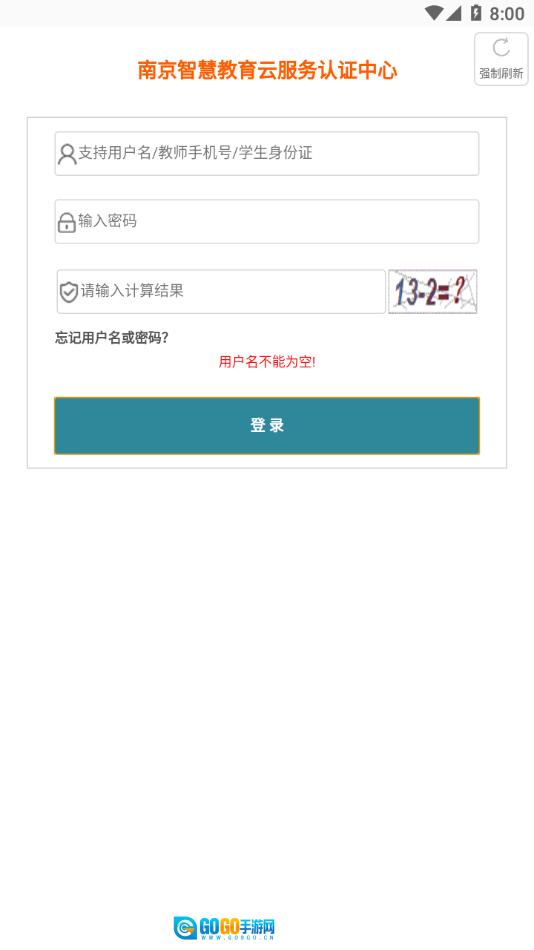The image size is (534, 950).
Task: Tap the Wi-Fi icon in the status bar
Action: coord(434,13)
